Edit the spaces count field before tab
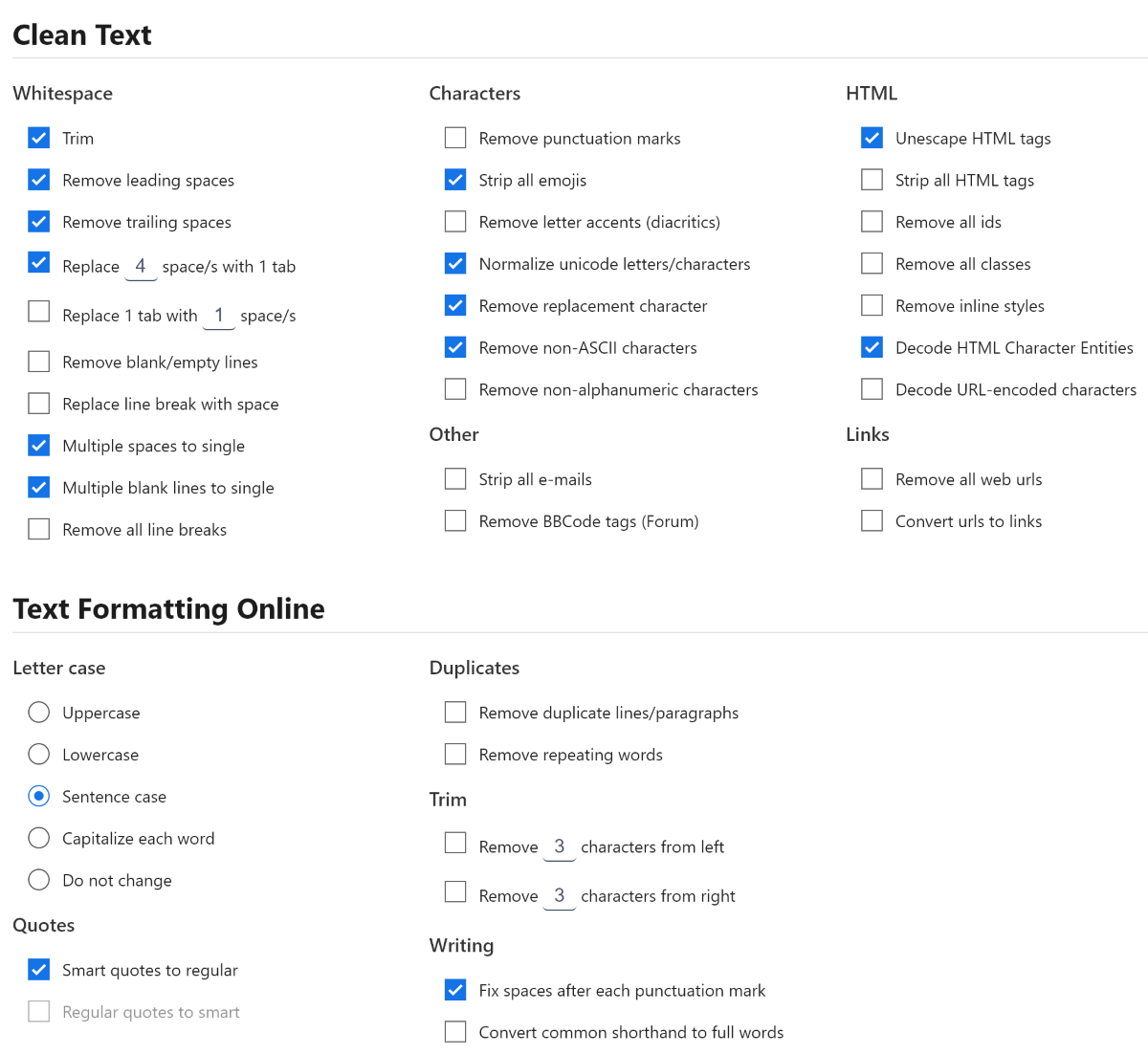The image size is (1148, 1055). (141, 266)
